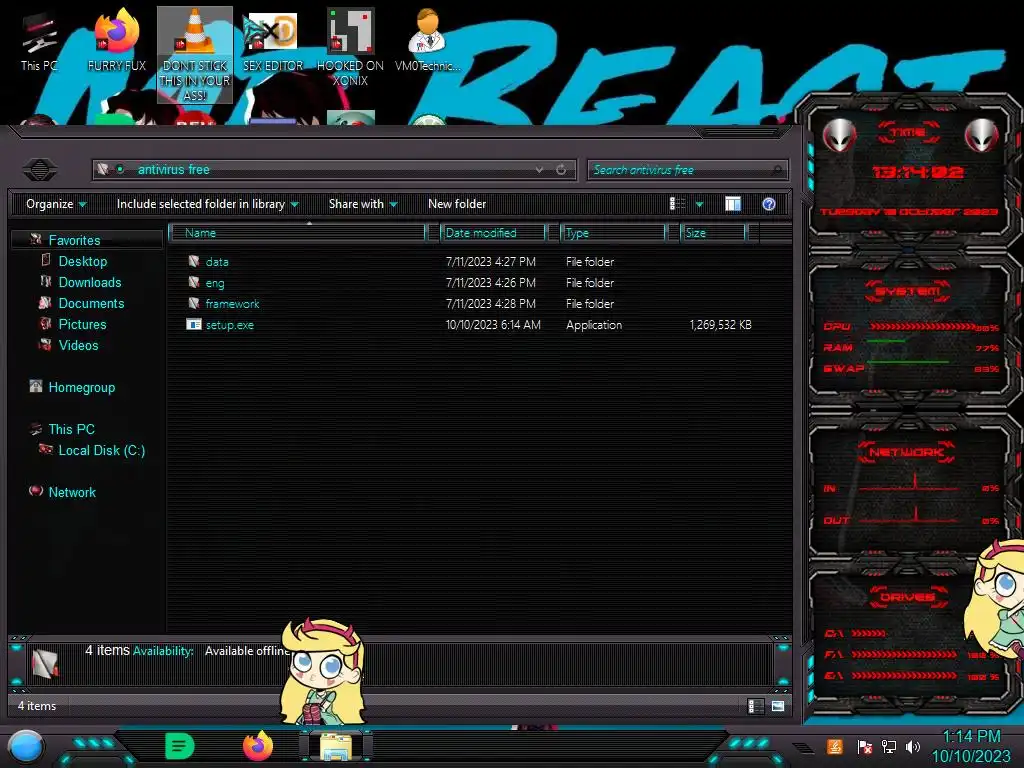The height and width of the screenshot is (768, 1024).
Task: Open the HOOKED ON XONIX desktop shortcut
Action: (350, 49)
